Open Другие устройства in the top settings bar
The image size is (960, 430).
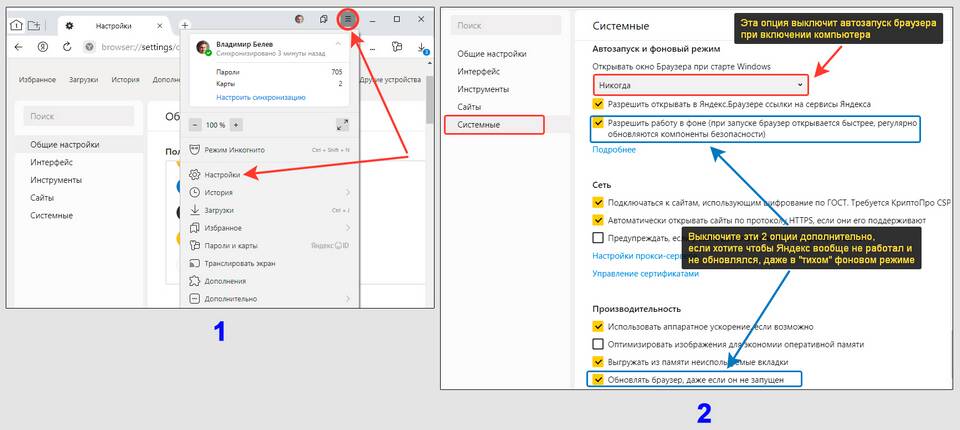tap(391, 80)
